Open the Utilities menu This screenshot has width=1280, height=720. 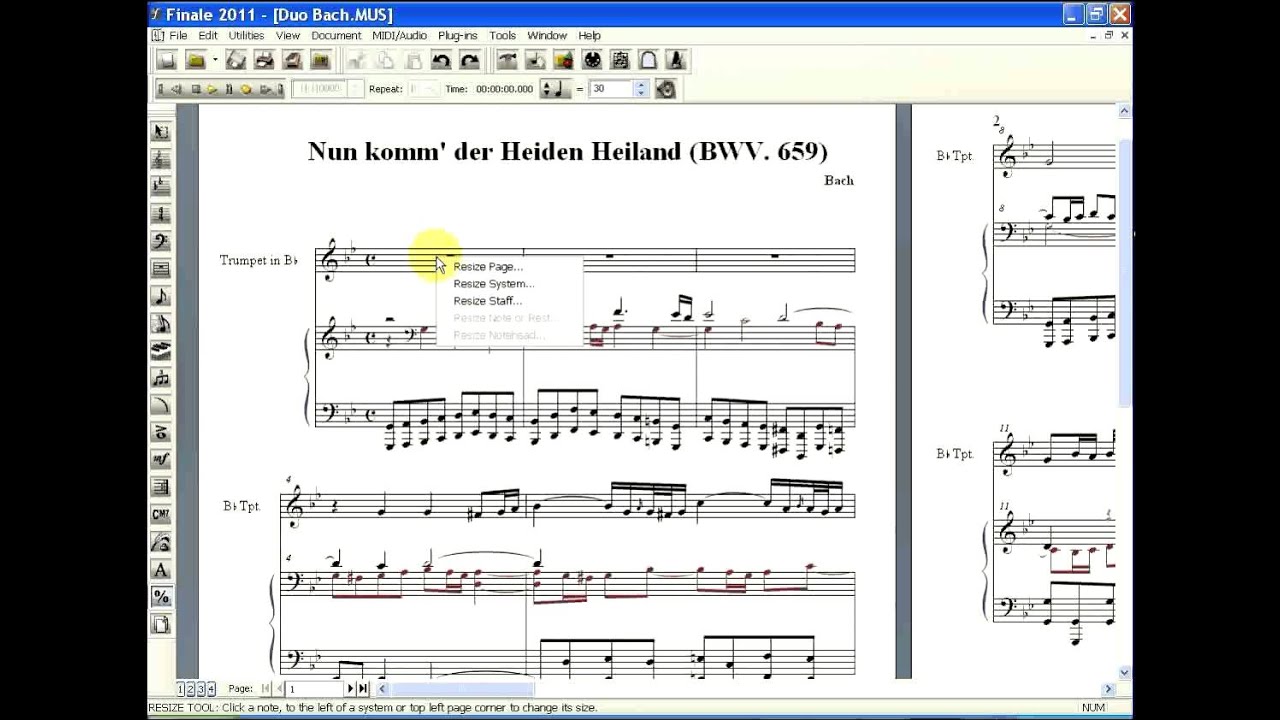(x=246, y=35)
